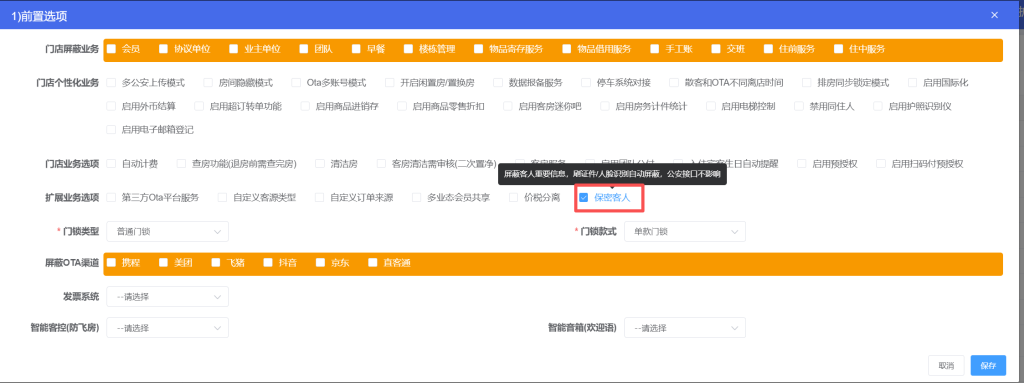Viewport: 1024px width, 383px height.
Task: Enable the 自动计费 checkbox
Action: (x=111, y=163)
